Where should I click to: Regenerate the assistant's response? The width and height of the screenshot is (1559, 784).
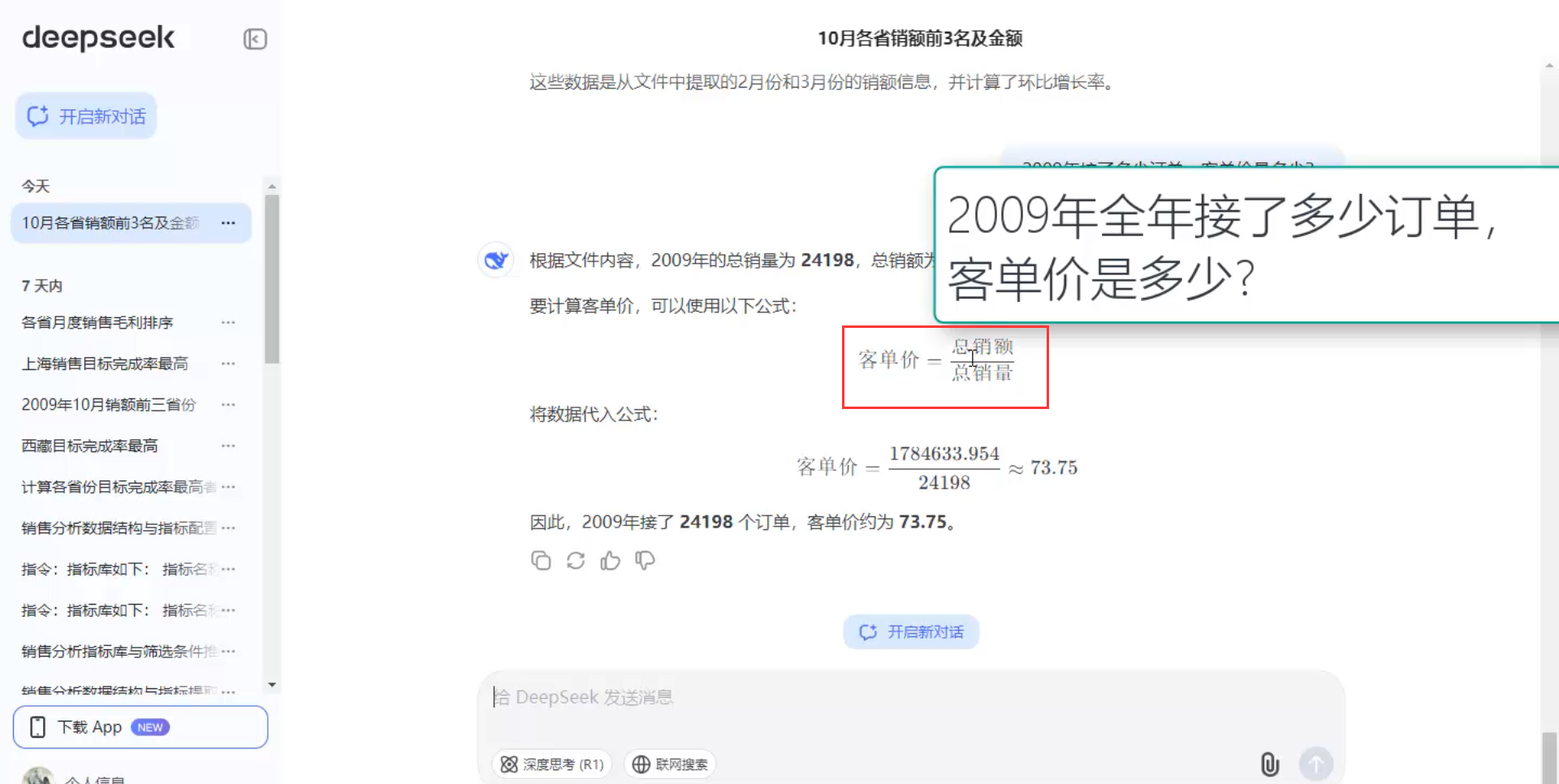[x=576, y=561]
